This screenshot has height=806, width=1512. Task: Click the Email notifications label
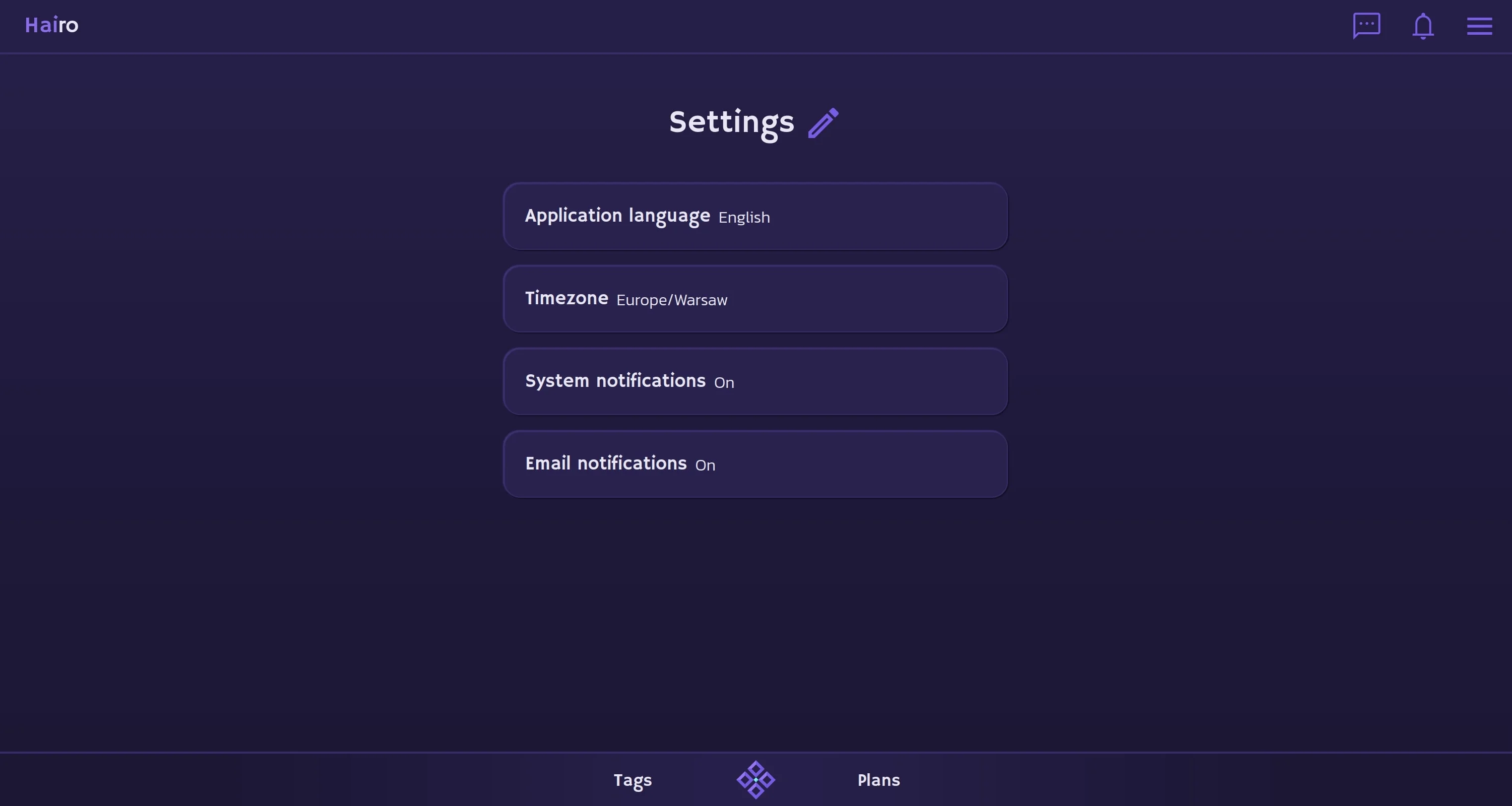[606, 463]
